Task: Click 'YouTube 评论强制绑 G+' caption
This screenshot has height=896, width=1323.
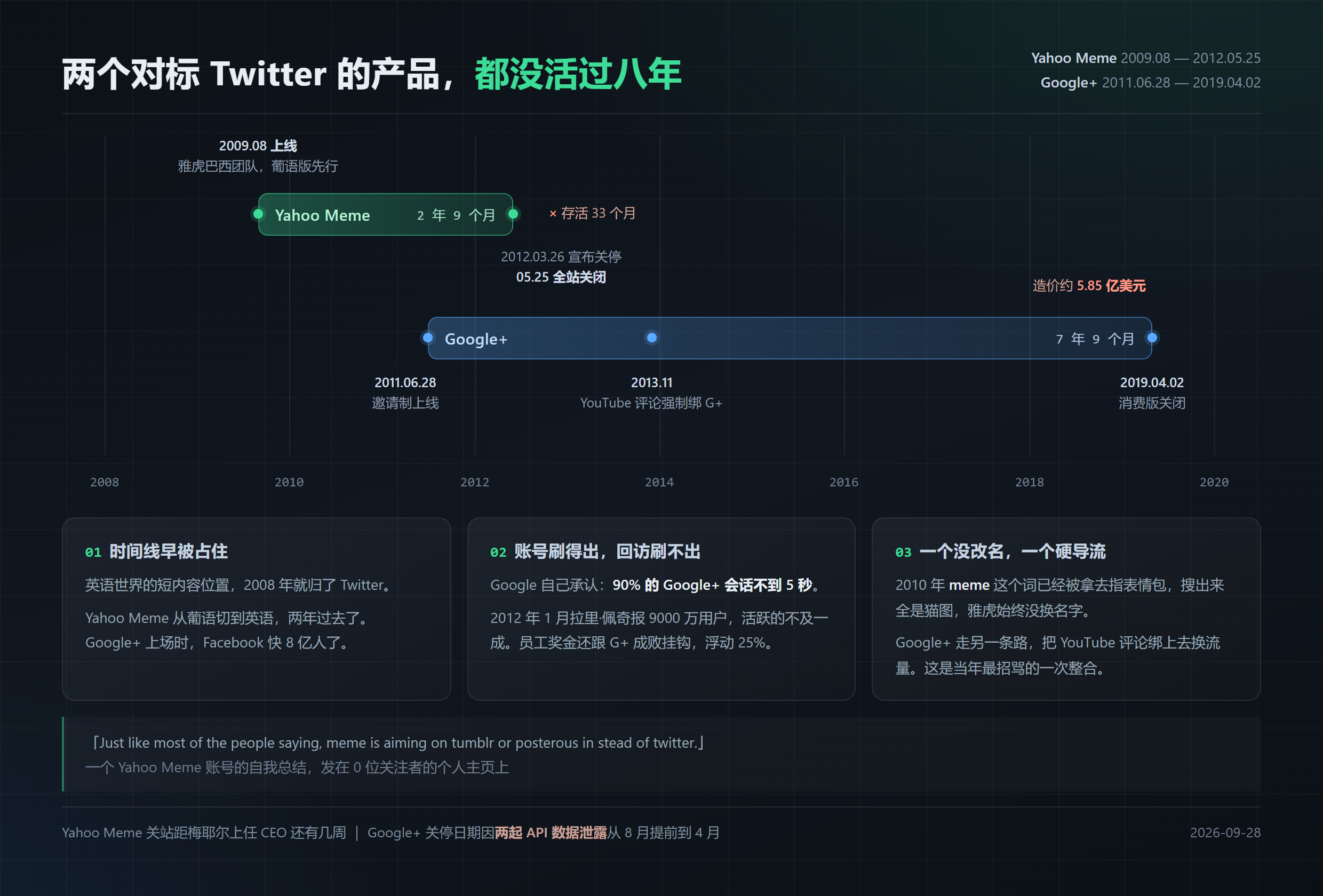Action: (651, 403)
